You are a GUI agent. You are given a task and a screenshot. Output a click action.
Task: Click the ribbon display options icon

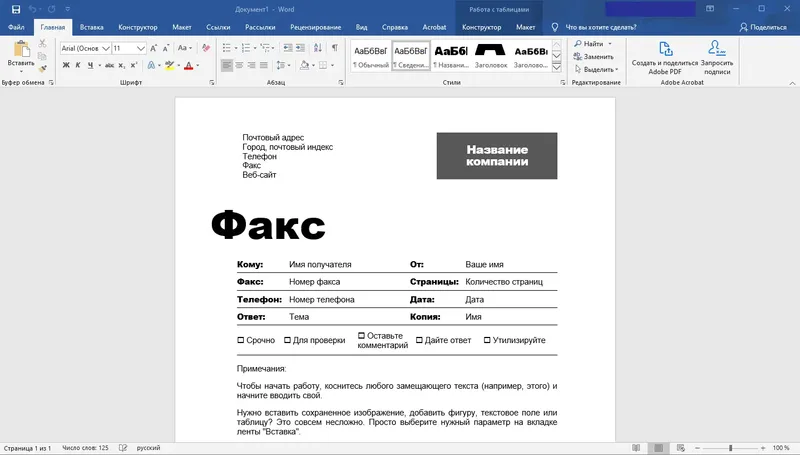(710, 9)
